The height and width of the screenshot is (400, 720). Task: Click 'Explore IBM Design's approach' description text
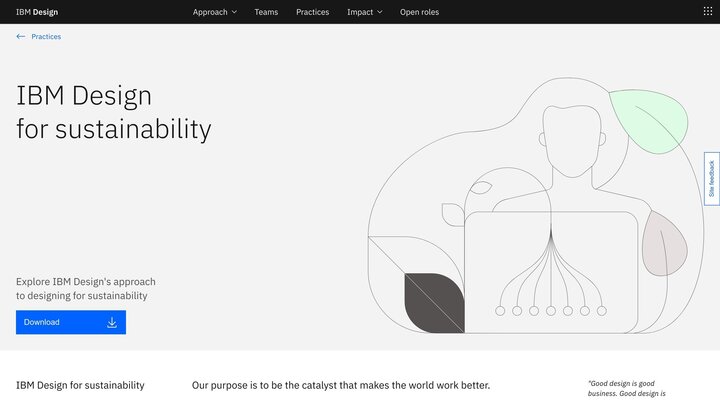click(x=86, y=288)
